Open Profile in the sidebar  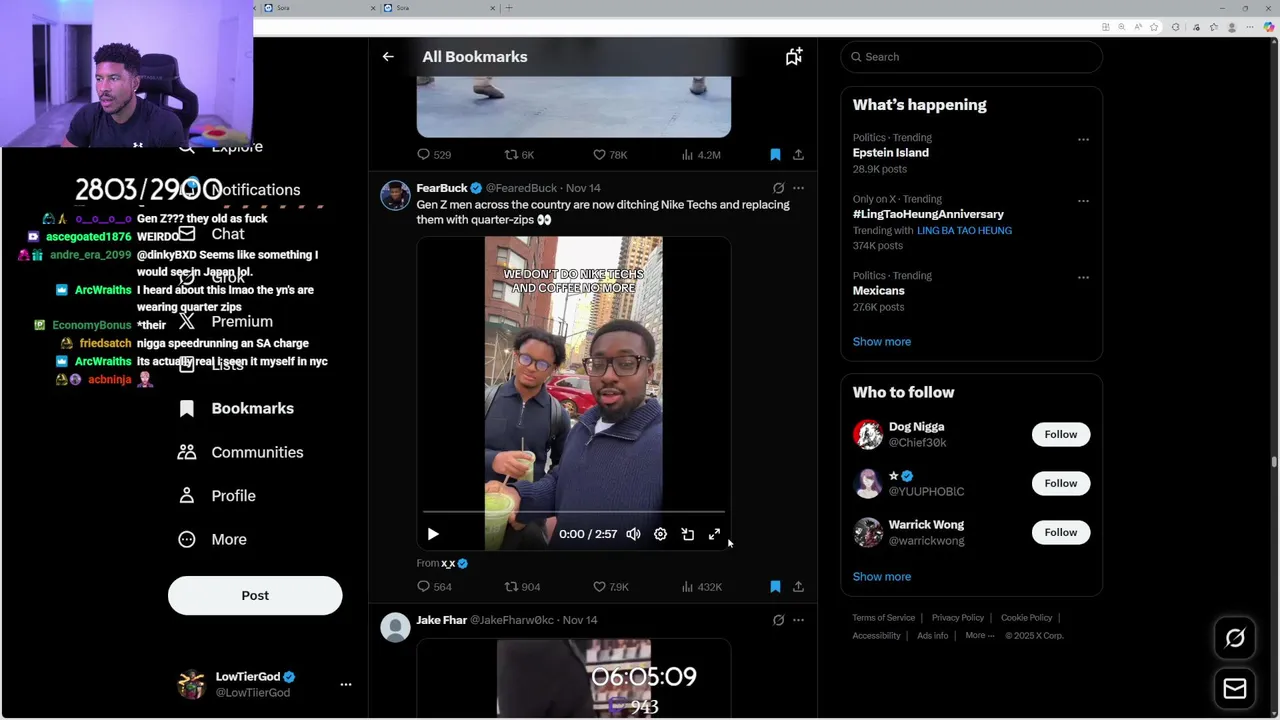(217, 496)
